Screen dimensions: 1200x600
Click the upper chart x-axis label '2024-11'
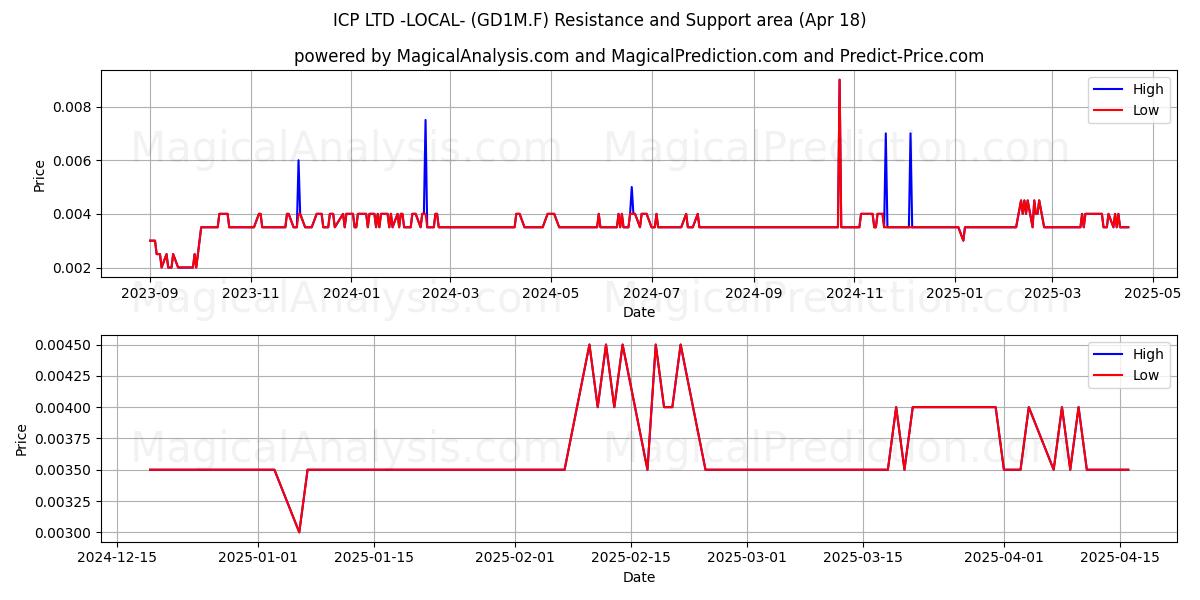(854, 292)
